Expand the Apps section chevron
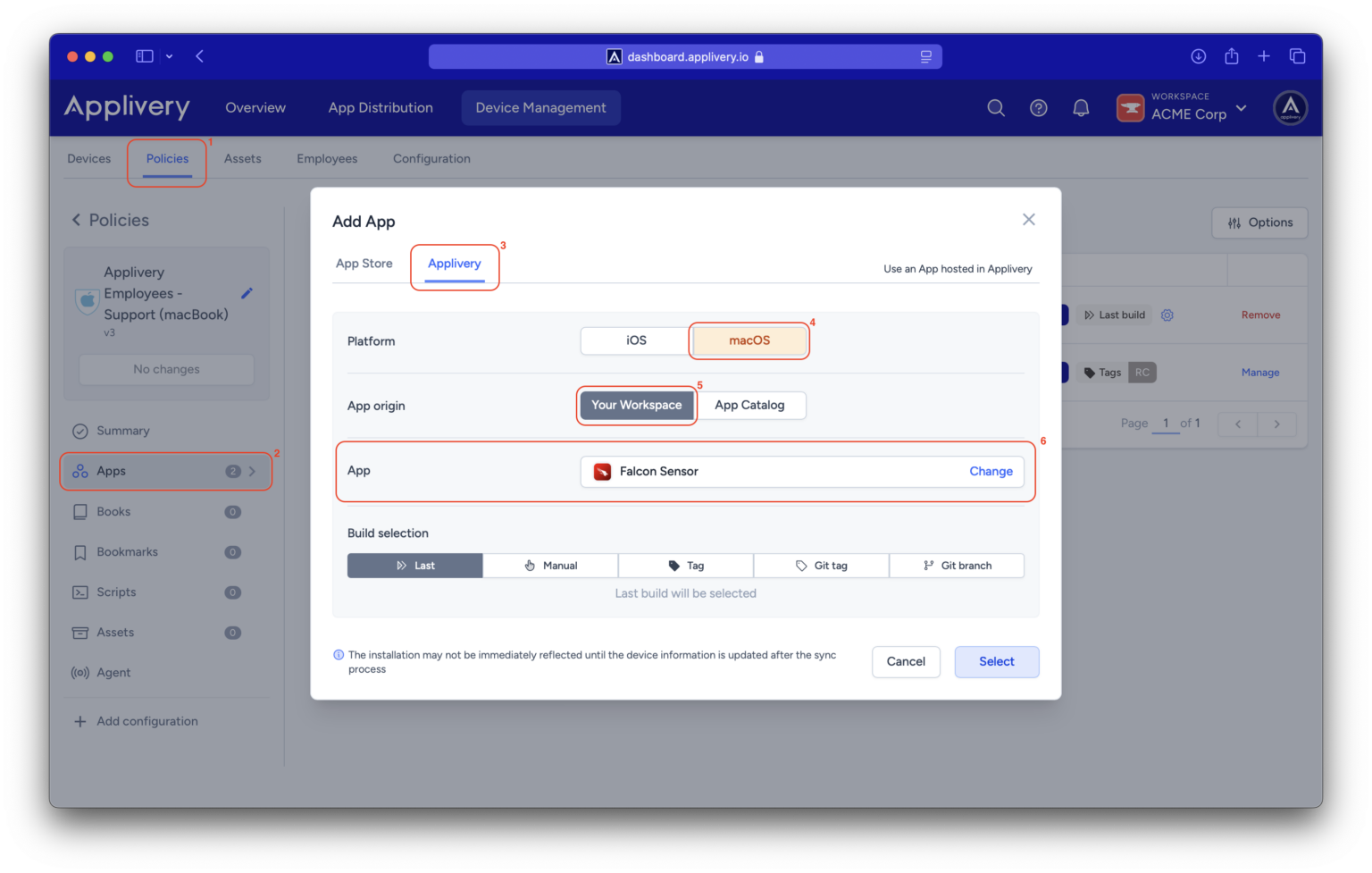 (251, 471)
